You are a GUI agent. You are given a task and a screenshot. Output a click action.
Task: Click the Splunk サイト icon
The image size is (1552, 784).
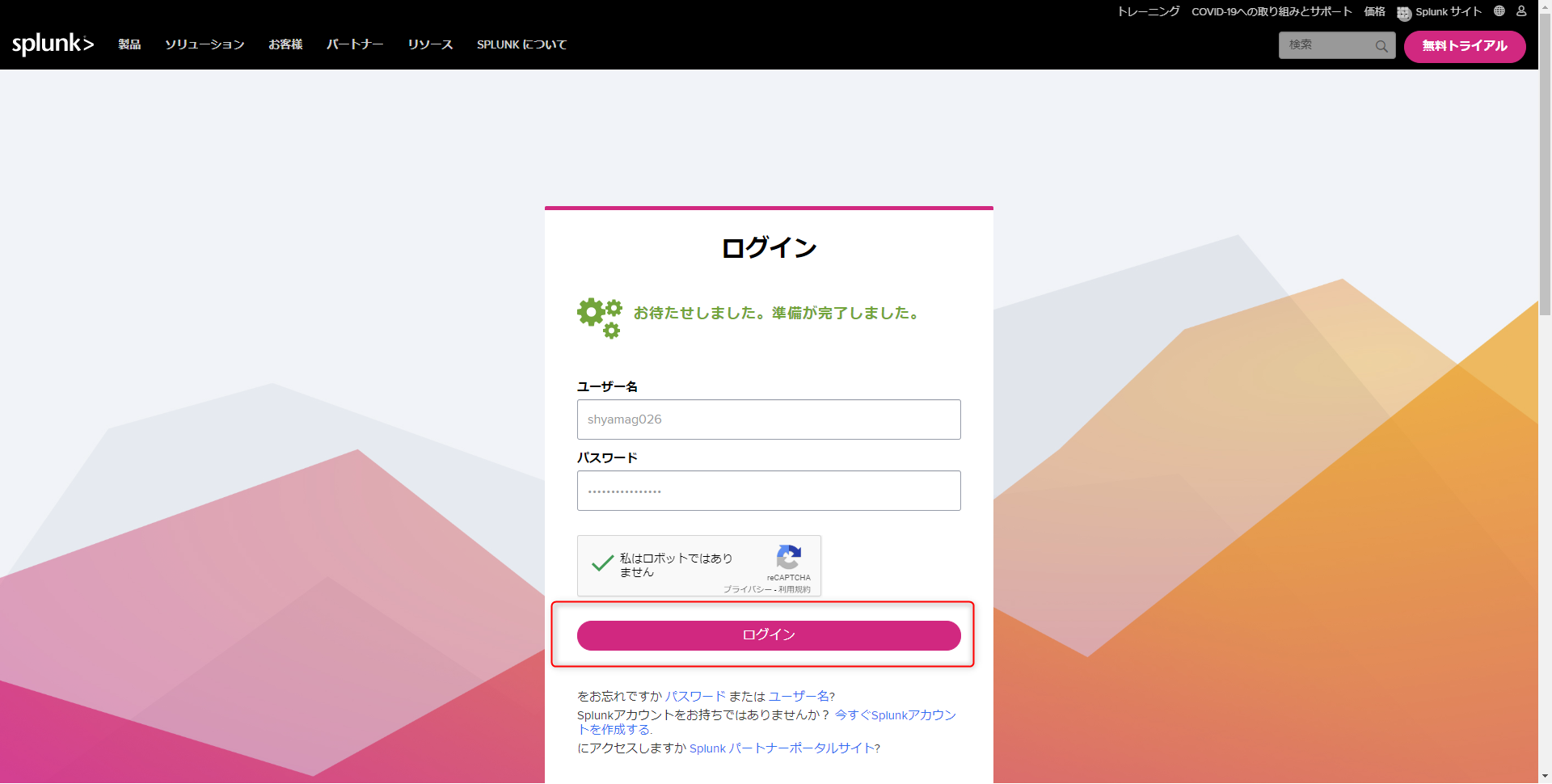1404,13
